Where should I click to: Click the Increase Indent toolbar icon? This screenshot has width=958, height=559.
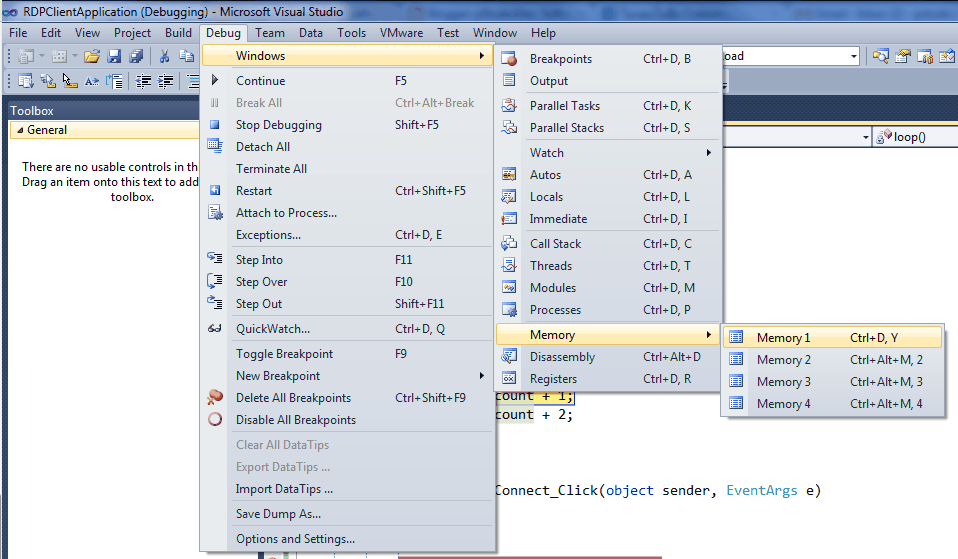tap(166, 81)
